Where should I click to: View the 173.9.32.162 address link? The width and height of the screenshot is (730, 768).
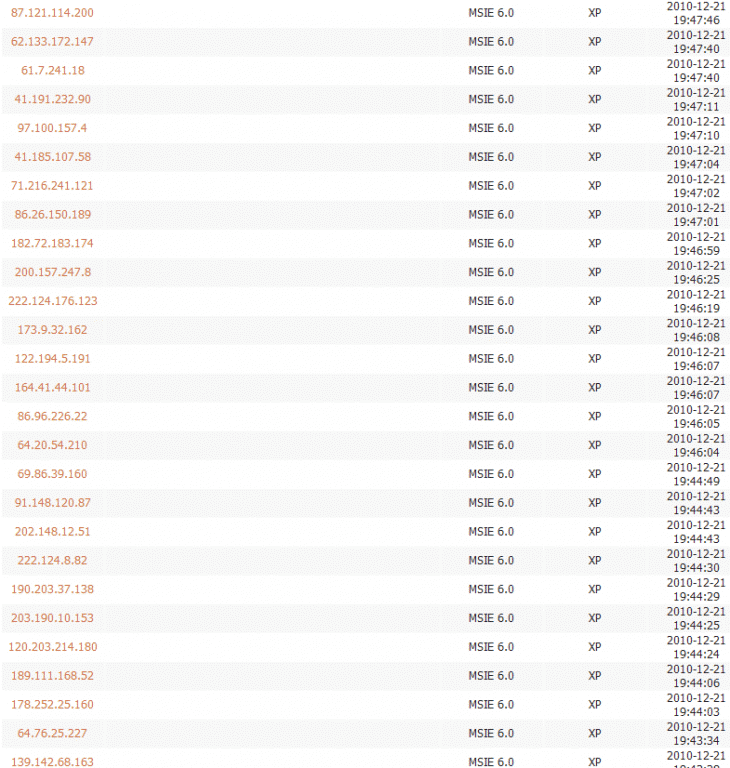point(52,330)
